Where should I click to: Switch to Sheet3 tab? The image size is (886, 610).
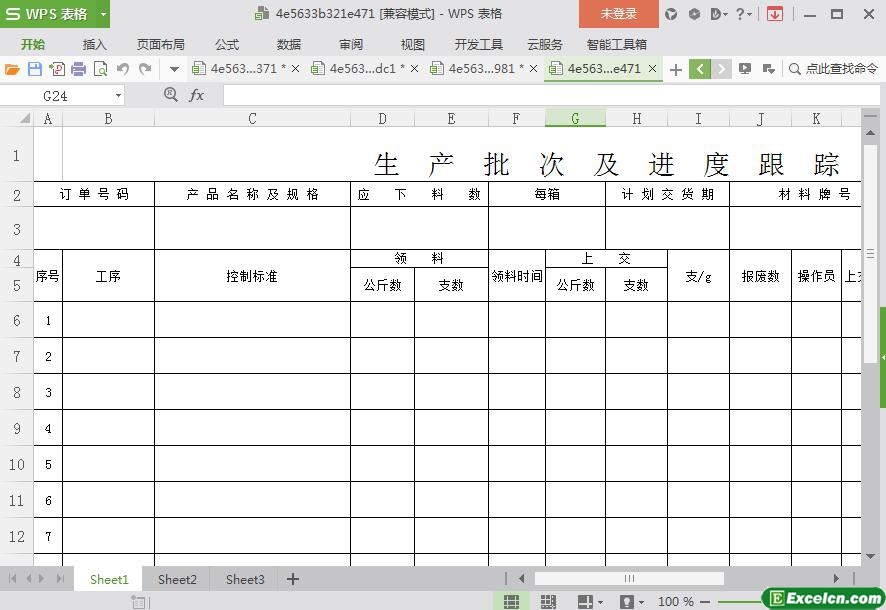pyautogui.click(x=245, y=580)
